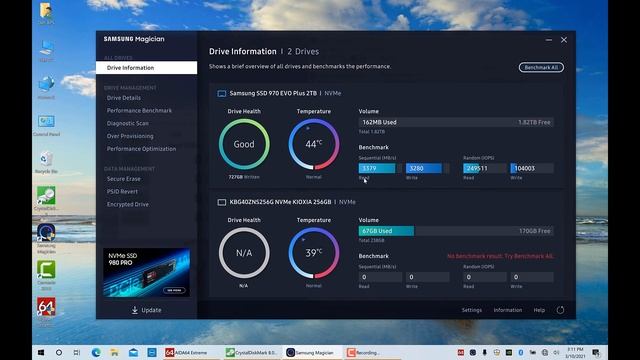Click the random write 104003 bar

532,168
